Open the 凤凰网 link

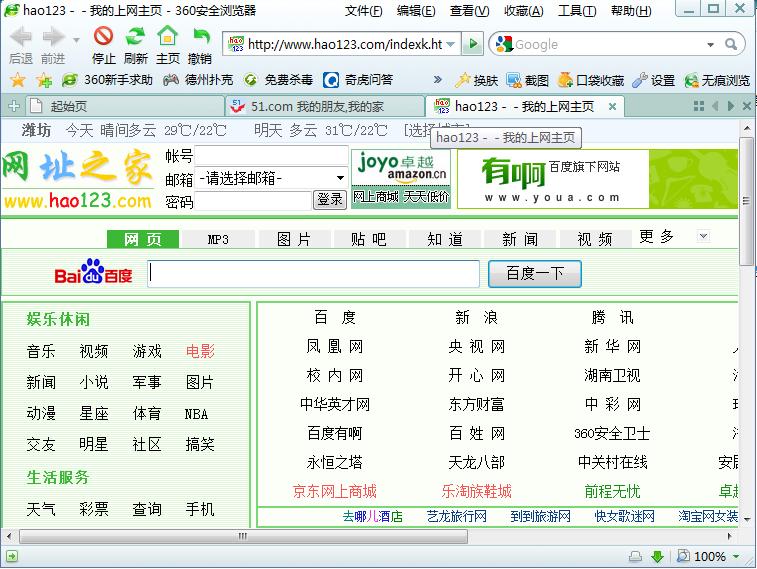point(335,346)
